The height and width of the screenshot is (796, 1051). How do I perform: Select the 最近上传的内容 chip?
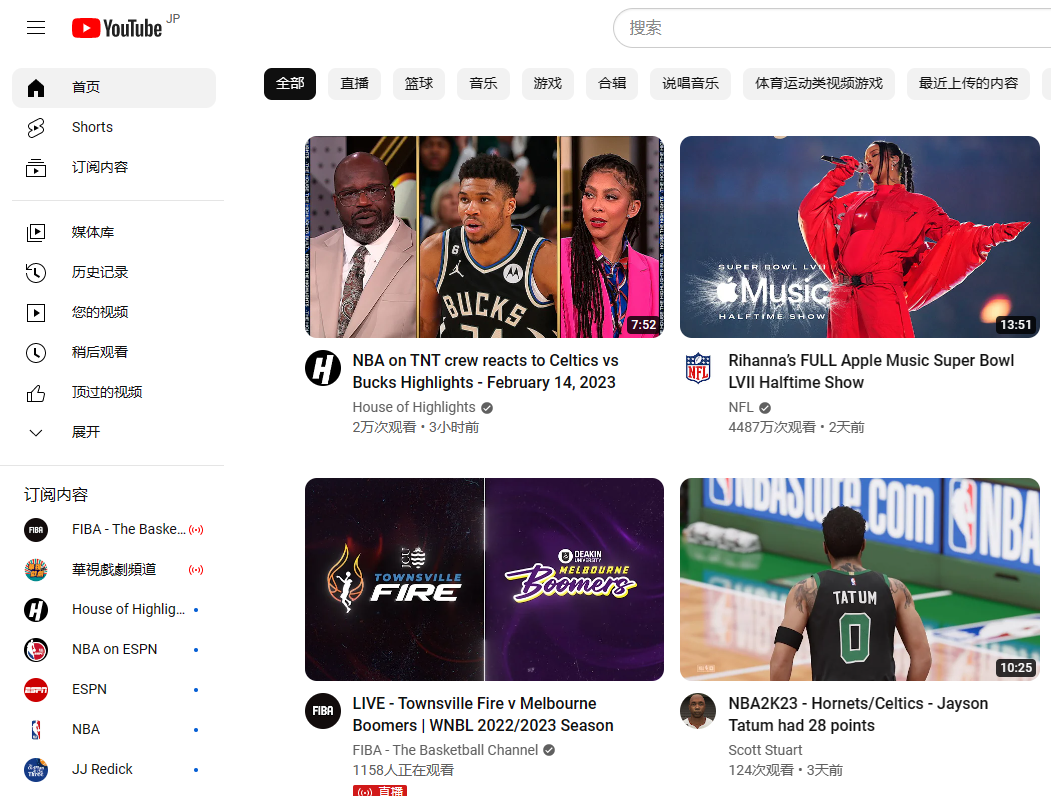pos(969,84)
